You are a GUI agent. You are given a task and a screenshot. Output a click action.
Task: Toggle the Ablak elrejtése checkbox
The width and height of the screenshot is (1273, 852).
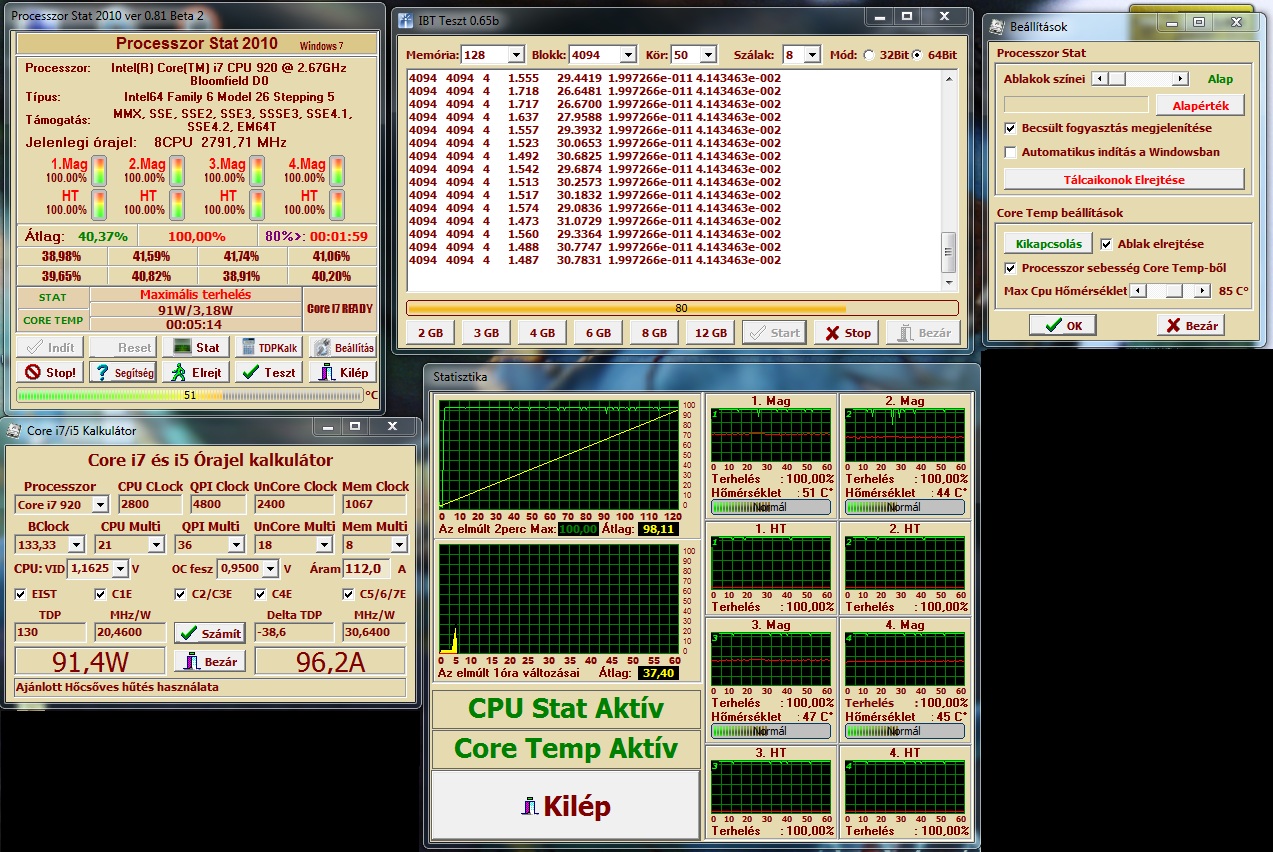(1107, 244)
